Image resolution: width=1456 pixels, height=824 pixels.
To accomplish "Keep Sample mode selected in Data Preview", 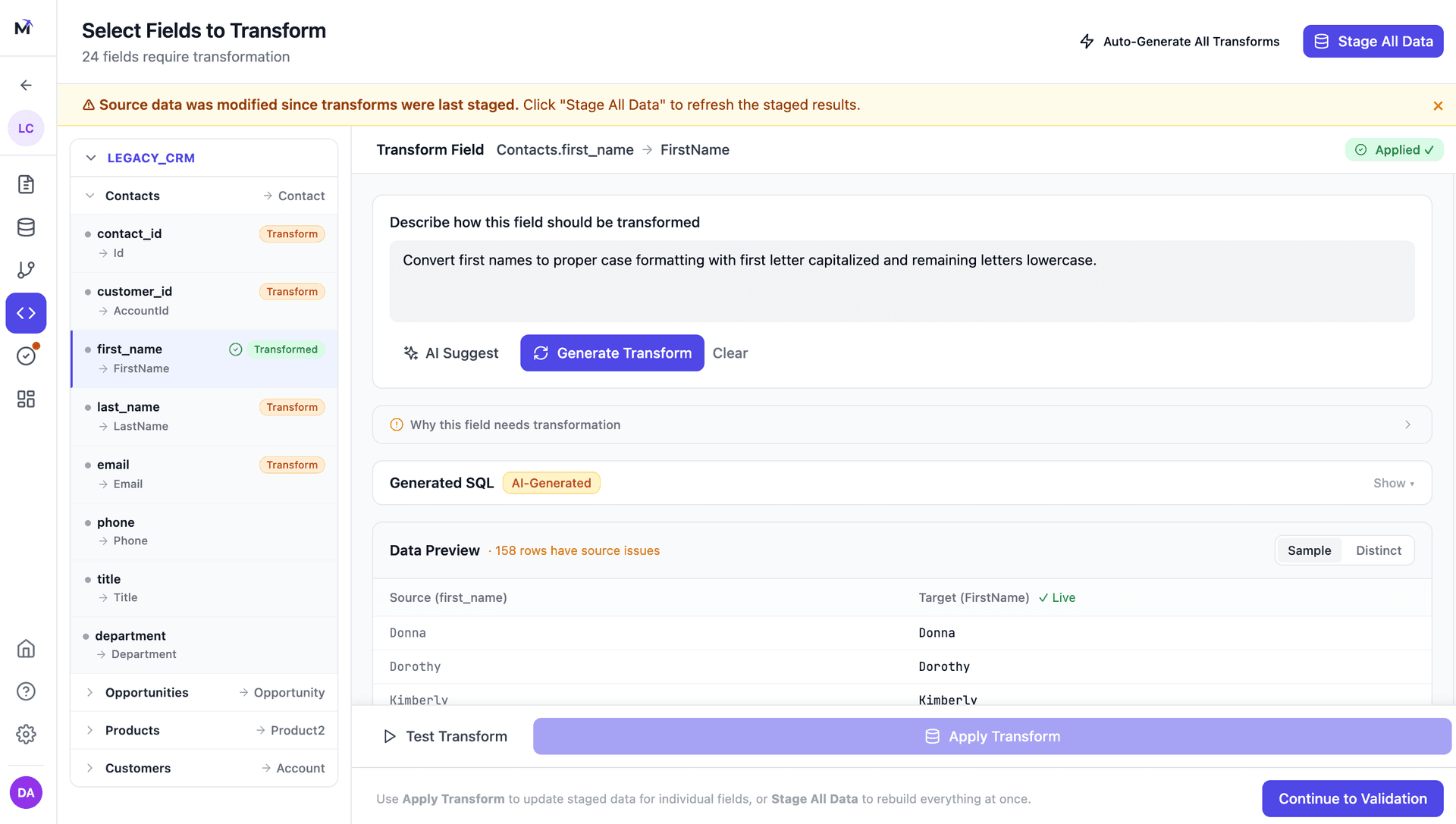I will coord(1309,550).
